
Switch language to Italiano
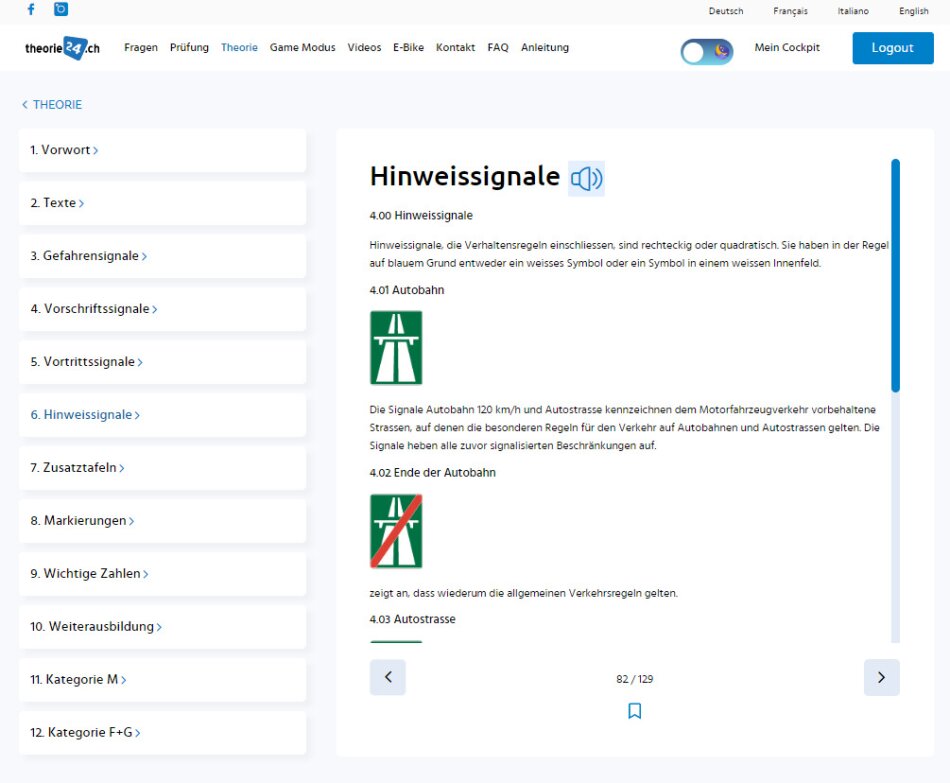coord(853,11)
